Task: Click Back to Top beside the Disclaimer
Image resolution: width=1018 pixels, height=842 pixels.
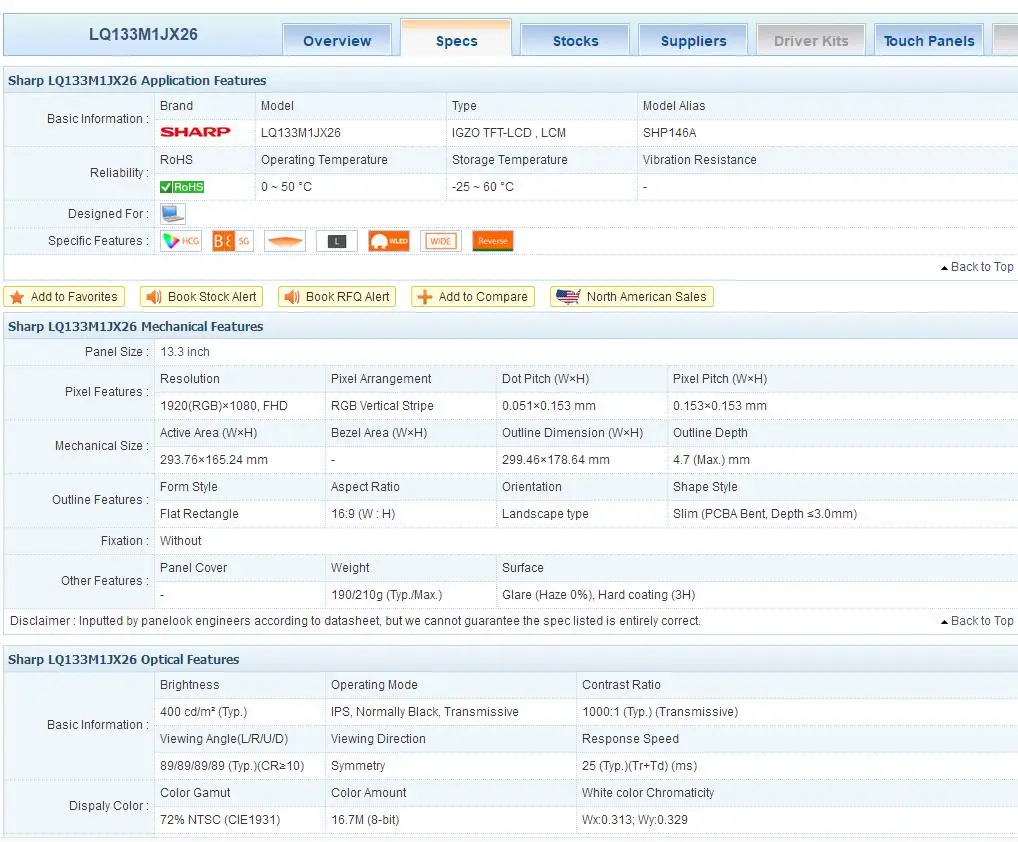Action: coord(977,621)
